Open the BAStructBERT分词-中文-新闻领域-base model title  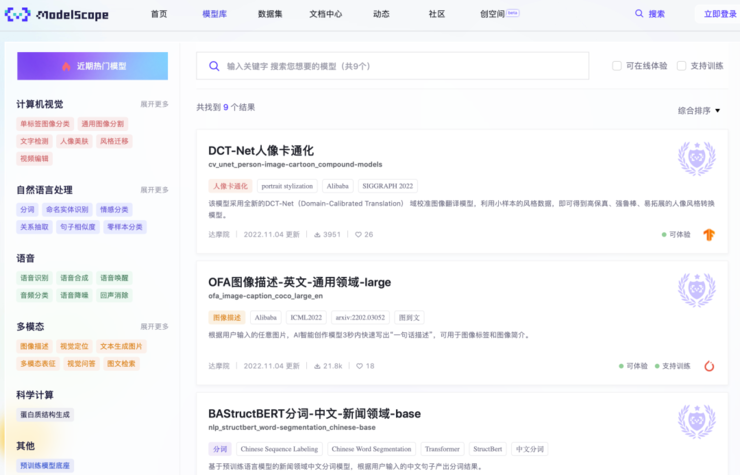tap(315, 414)
